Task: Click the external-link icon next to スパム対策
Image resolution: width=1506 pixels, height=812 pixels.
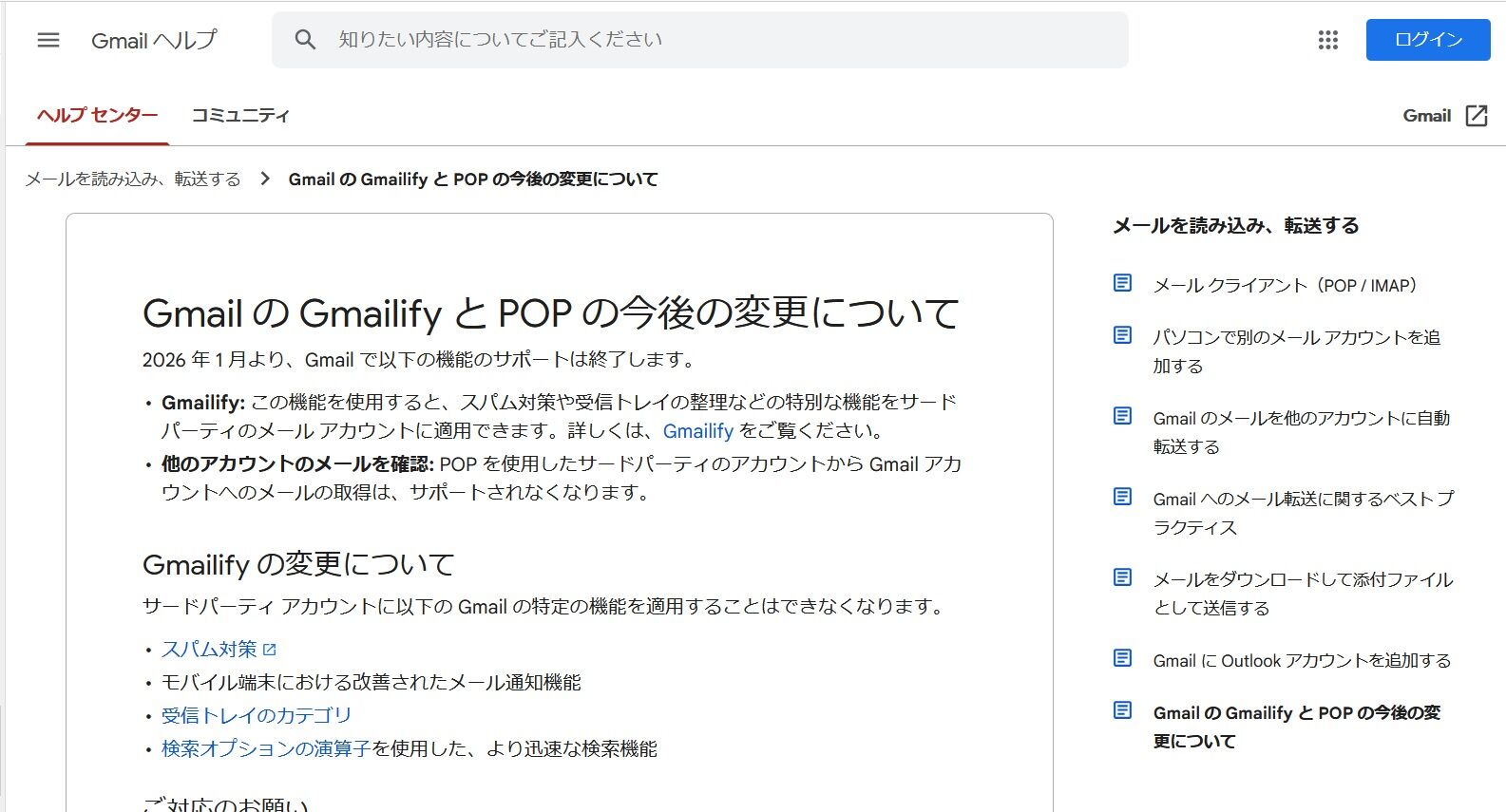Action: (x=270, y=650)
